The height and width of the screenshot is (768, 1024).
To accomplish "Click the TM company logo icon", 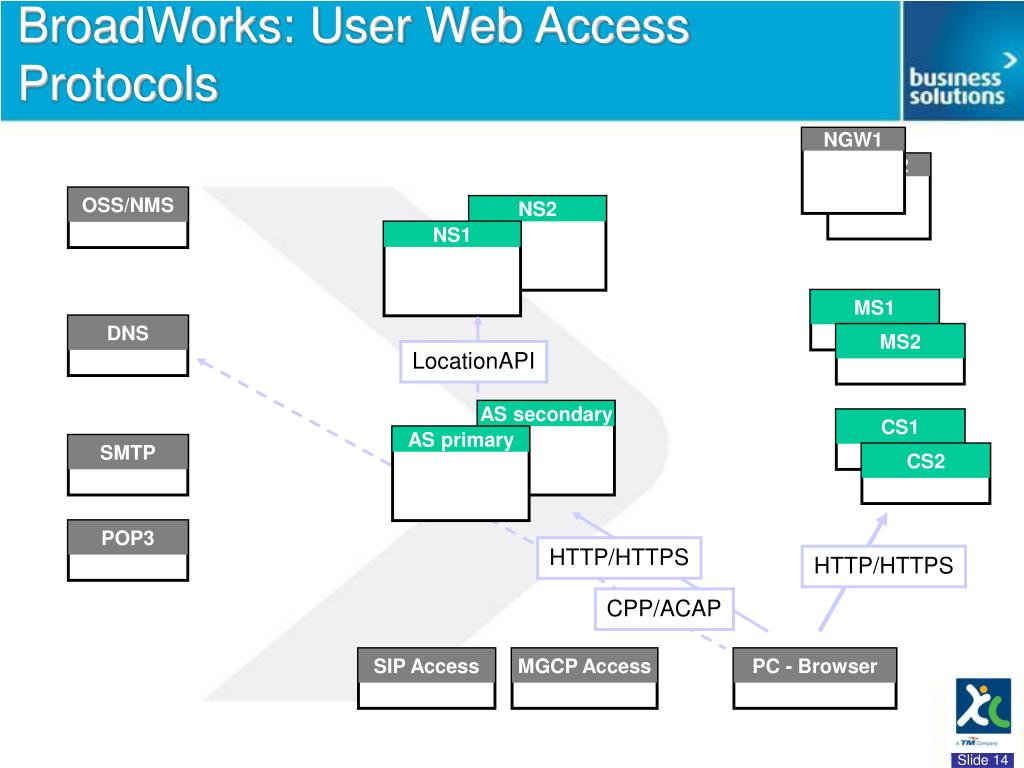I will coord(984,706).
